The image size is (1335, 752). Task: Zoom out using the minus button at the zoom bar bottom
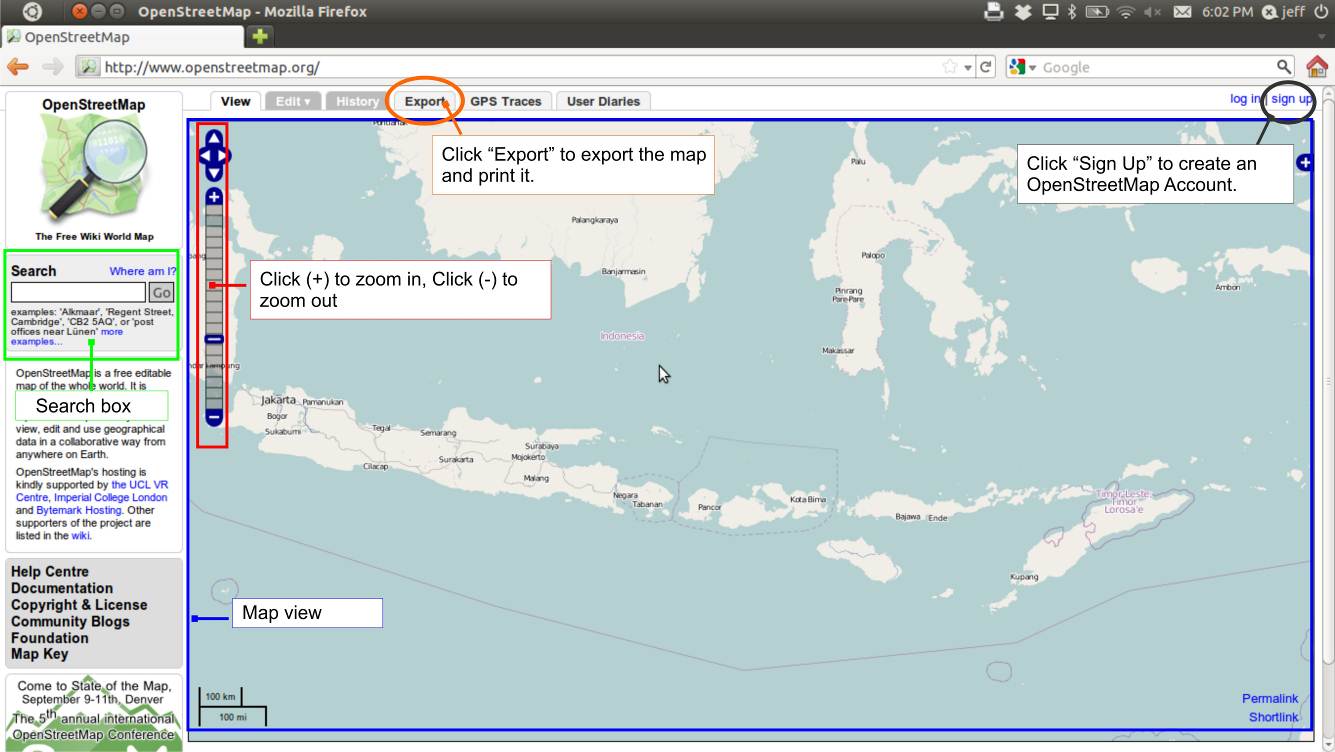click(x=214, y=416)
